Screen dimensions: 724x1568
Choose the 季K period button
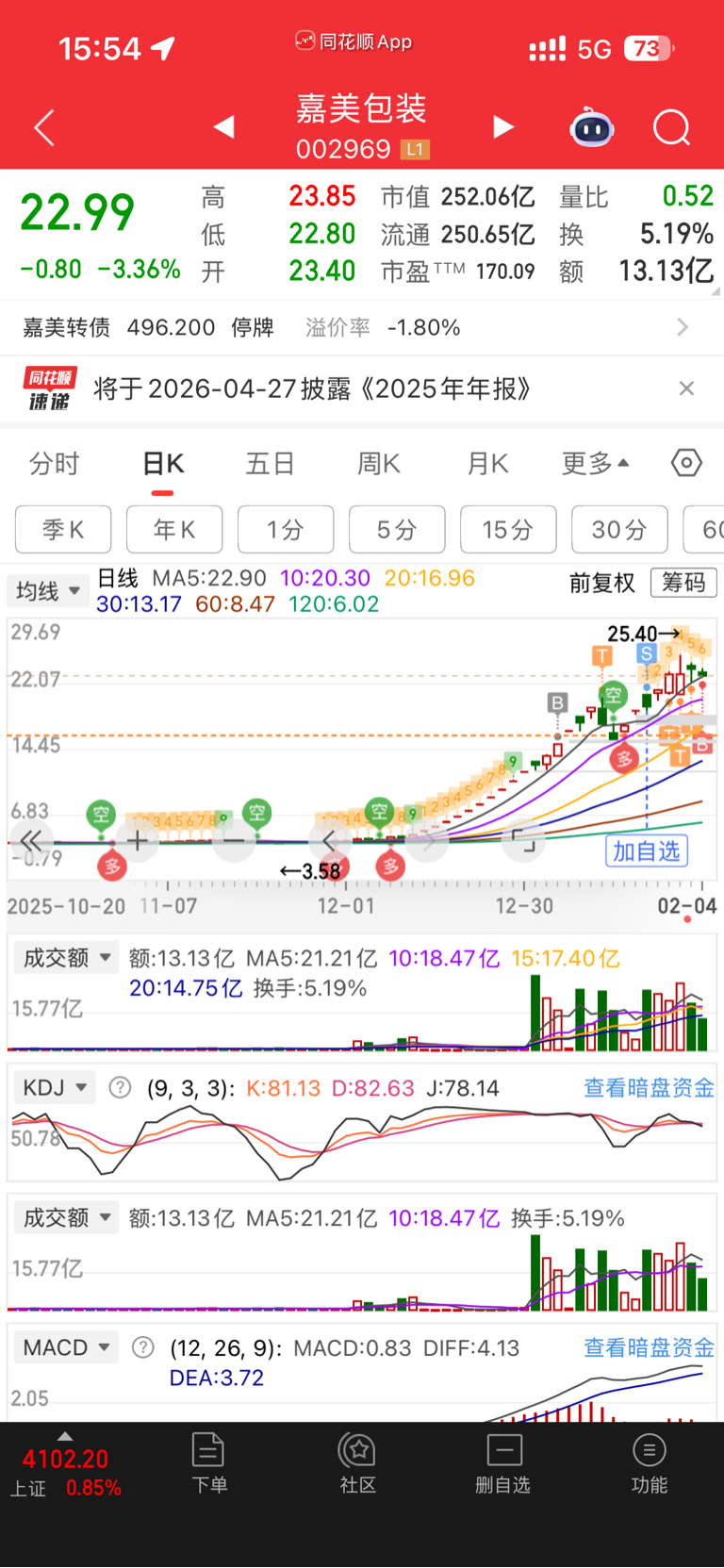(63, 530)
